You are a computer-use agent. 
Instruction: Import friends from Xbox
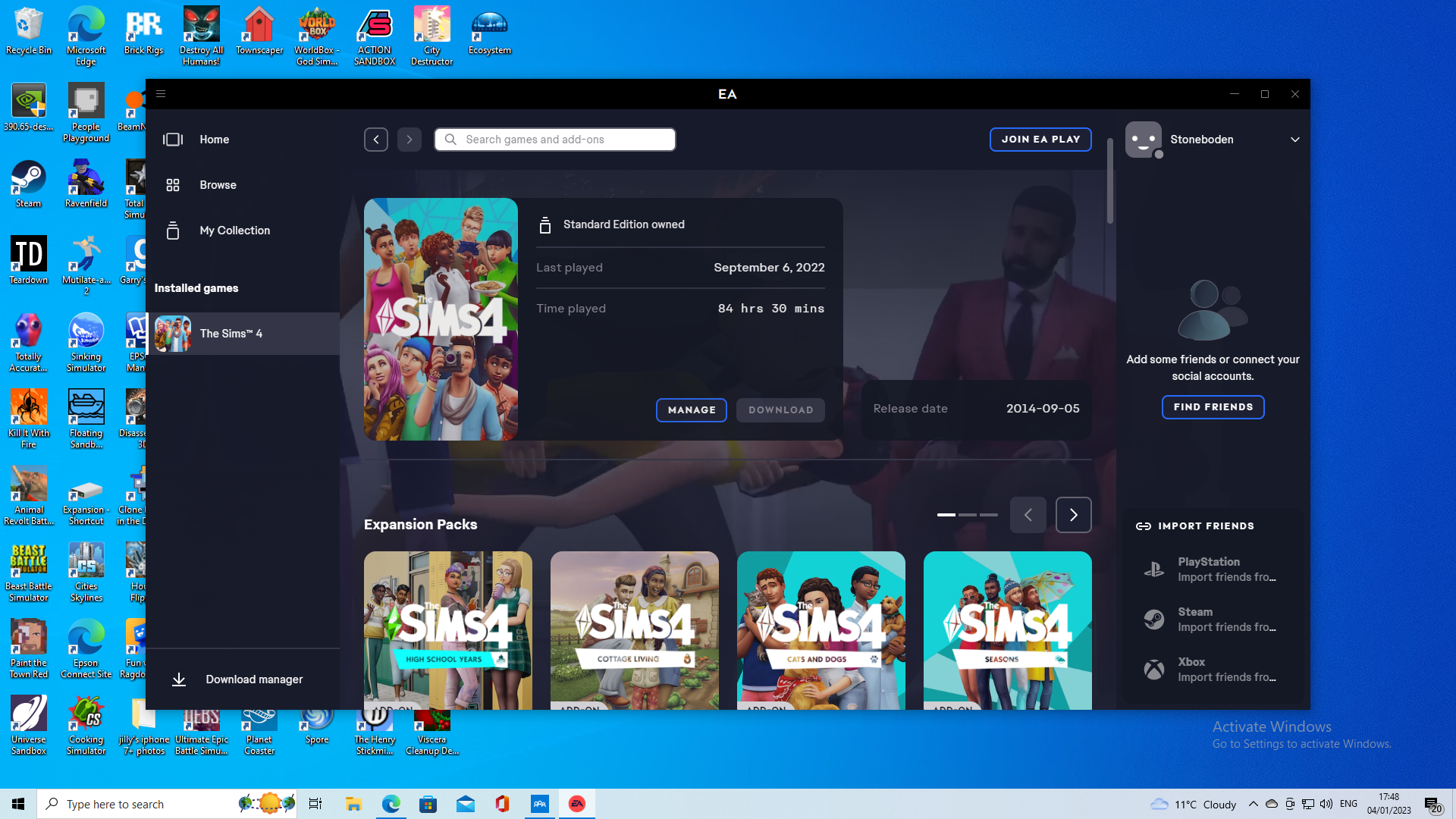[x=1213, y=670]
